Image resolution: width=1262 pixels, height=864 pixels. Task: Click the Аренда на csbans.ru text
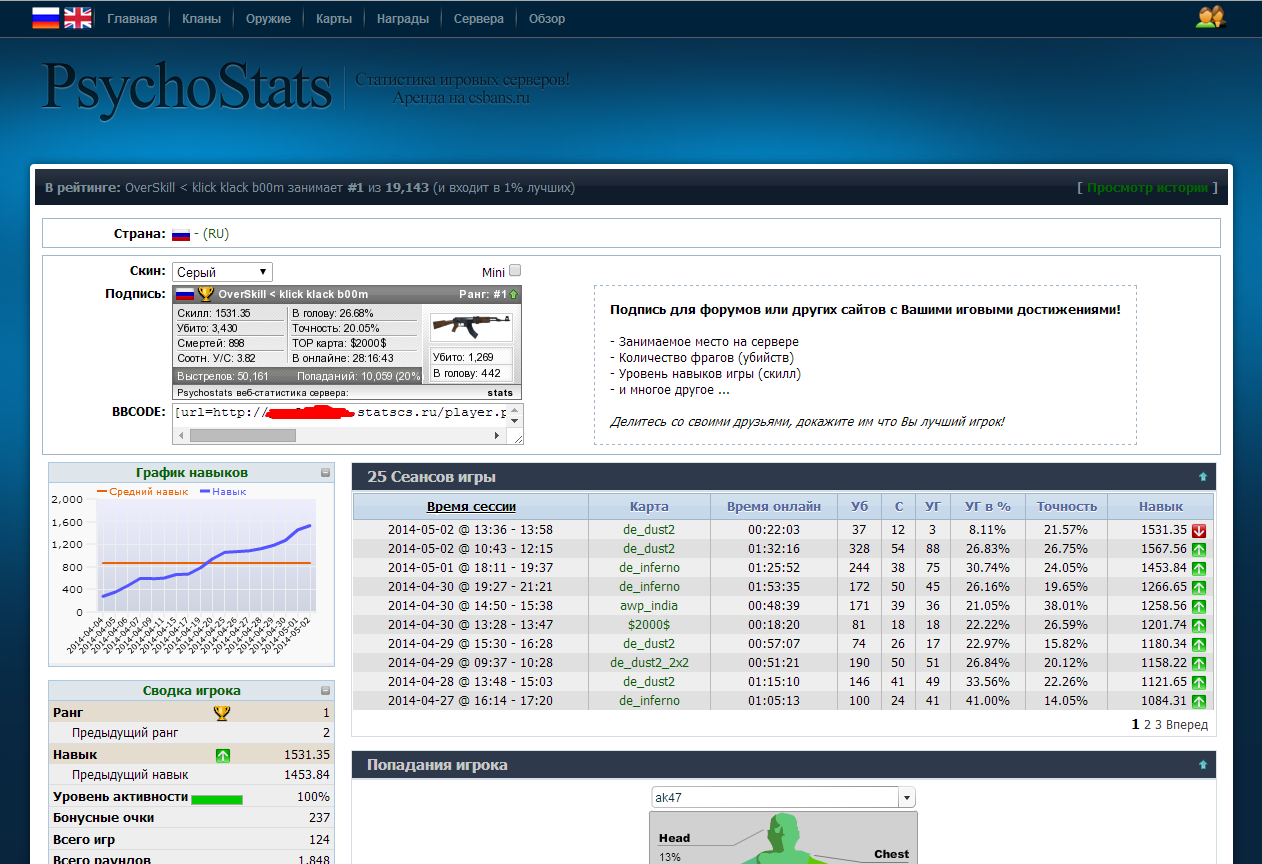point(461,98)
